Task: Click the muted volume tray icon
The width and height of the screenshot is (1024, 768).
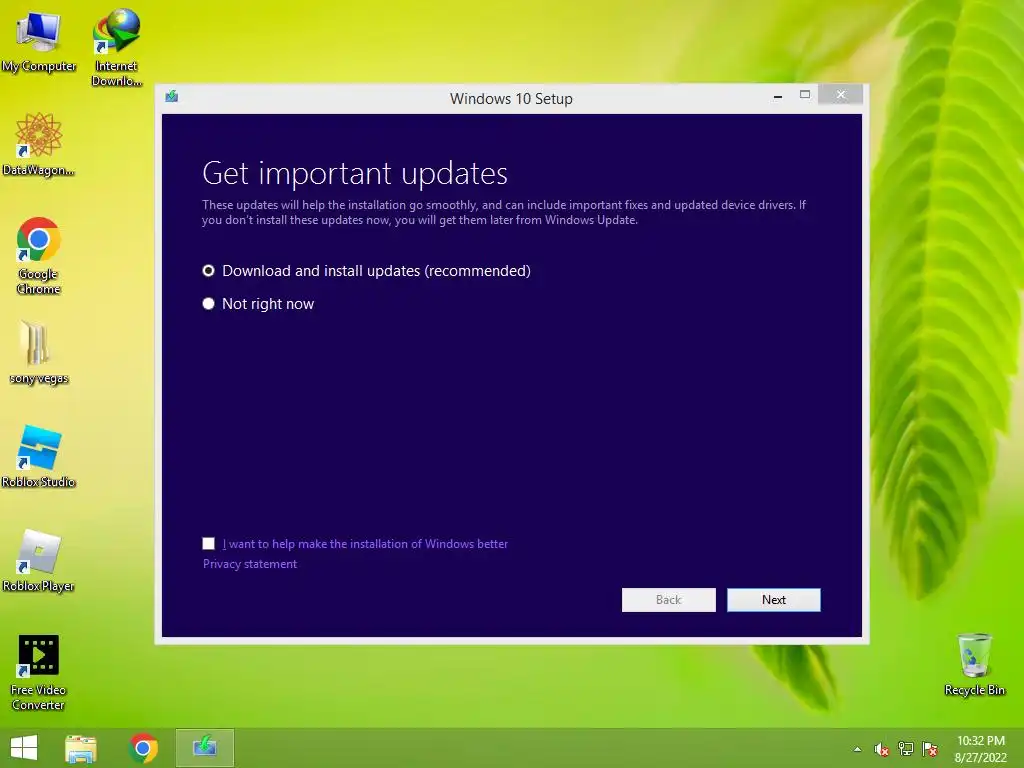Action: click(x=882, y=749)
